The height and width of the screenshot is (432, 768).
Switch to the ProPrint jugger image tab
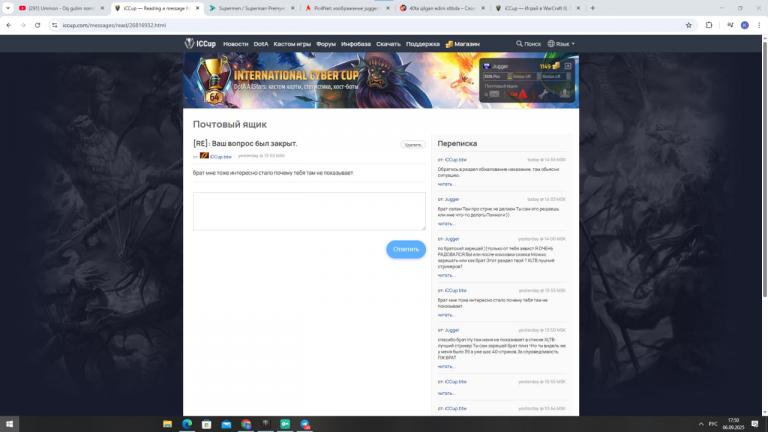tap(347, 8)
